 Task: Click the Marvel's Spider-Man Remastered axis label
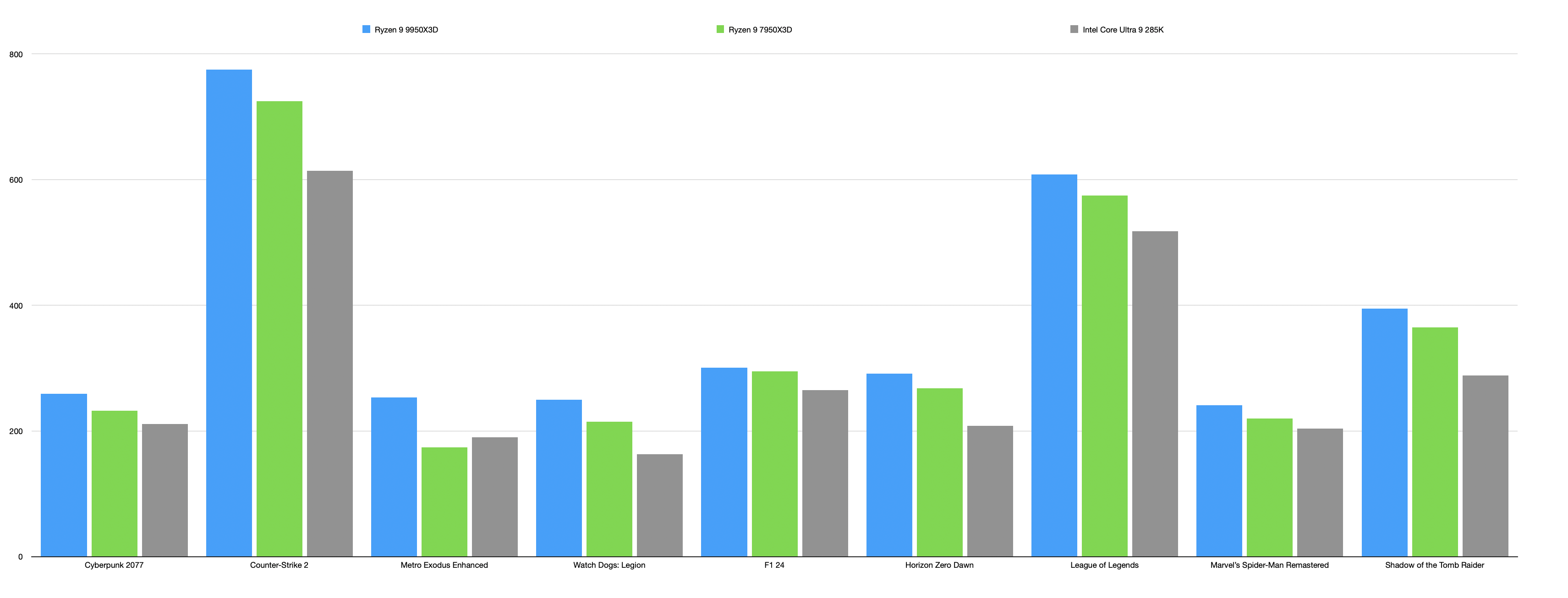click(x=1269, y=565)
